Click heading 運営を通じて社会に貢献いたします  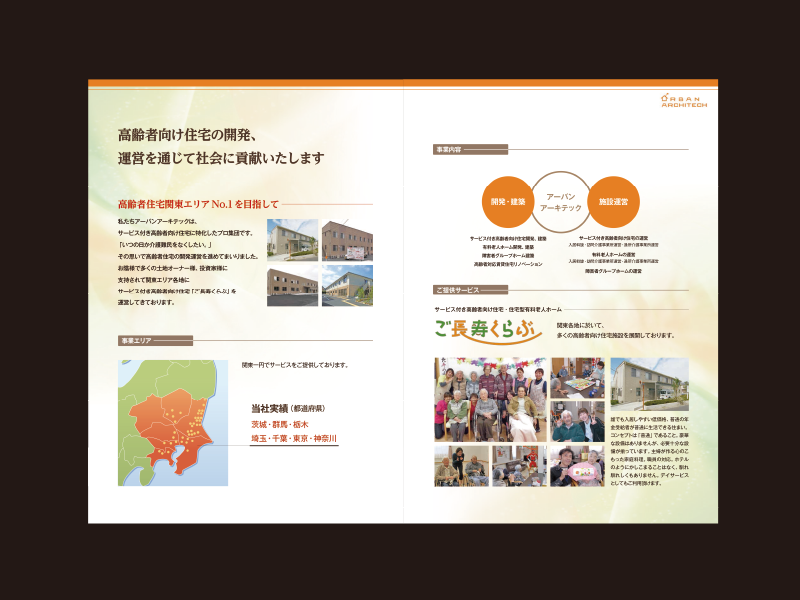[221, 158]
